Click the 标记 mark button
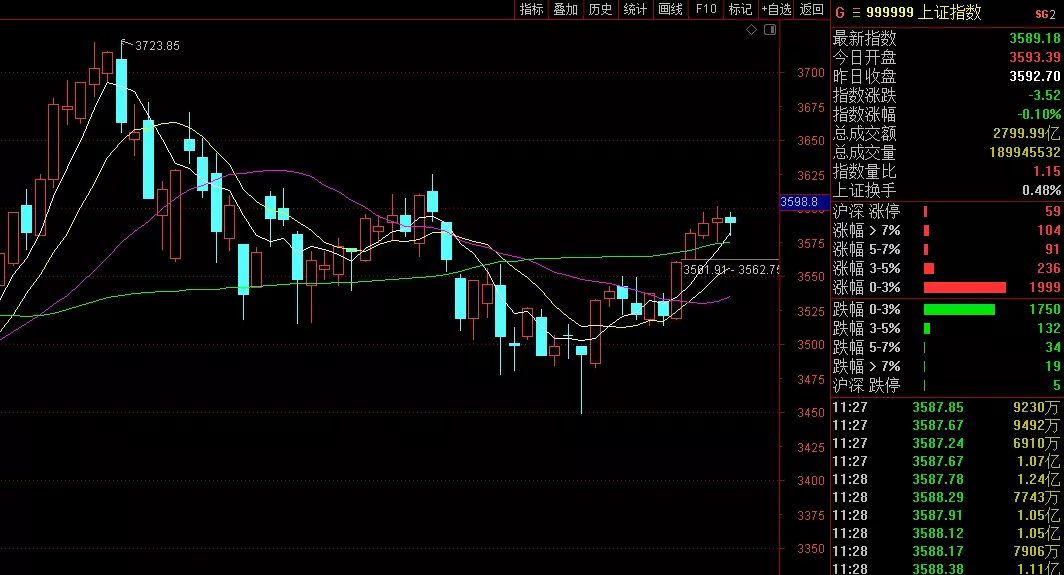This screenshot has width=1064, height=575. 740,9
